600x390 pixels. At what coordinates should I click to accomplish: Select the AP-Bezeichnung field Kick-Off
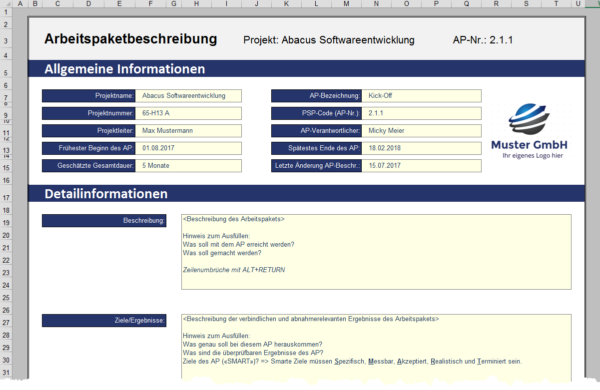click(x=421, y=96)
